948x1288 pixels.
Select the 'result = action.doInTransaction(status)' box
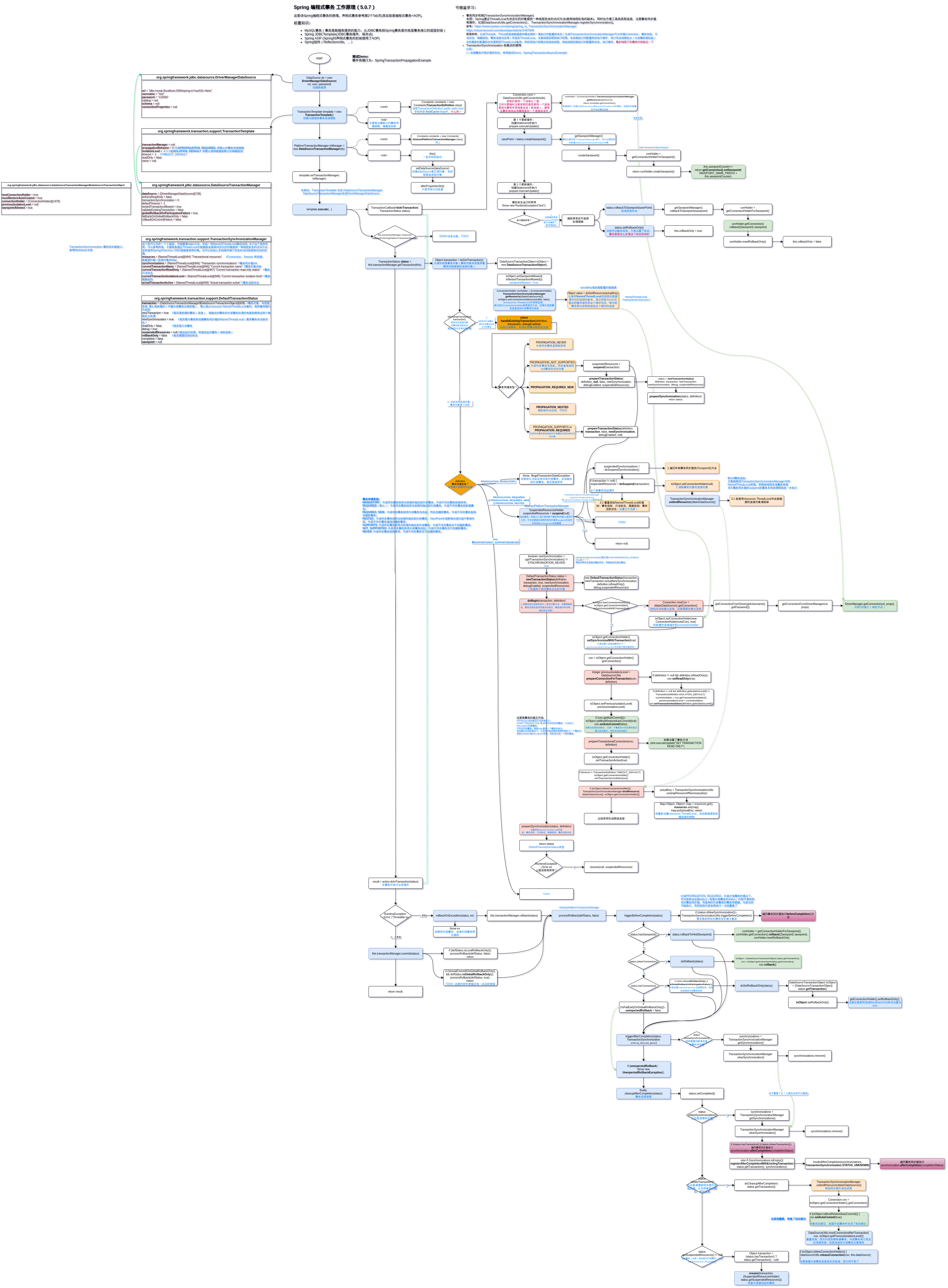(395, 883)
